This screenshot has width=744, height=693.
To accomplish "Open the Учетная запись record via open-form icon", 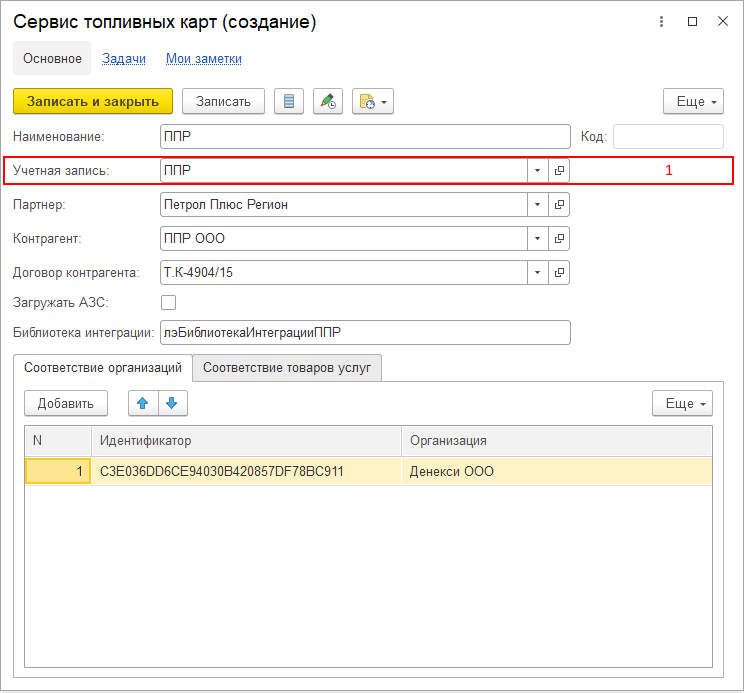I will (559, 171).
